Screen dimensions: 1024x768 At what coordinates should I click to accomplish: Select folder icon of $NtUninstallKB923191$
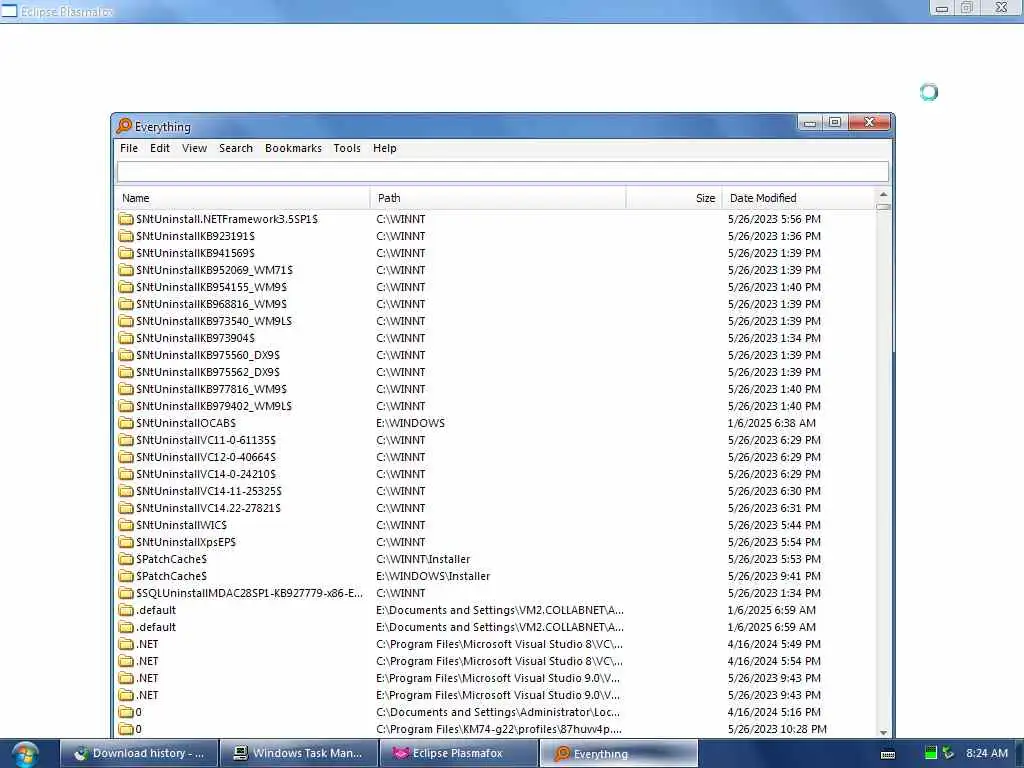[x=126, y=236]
